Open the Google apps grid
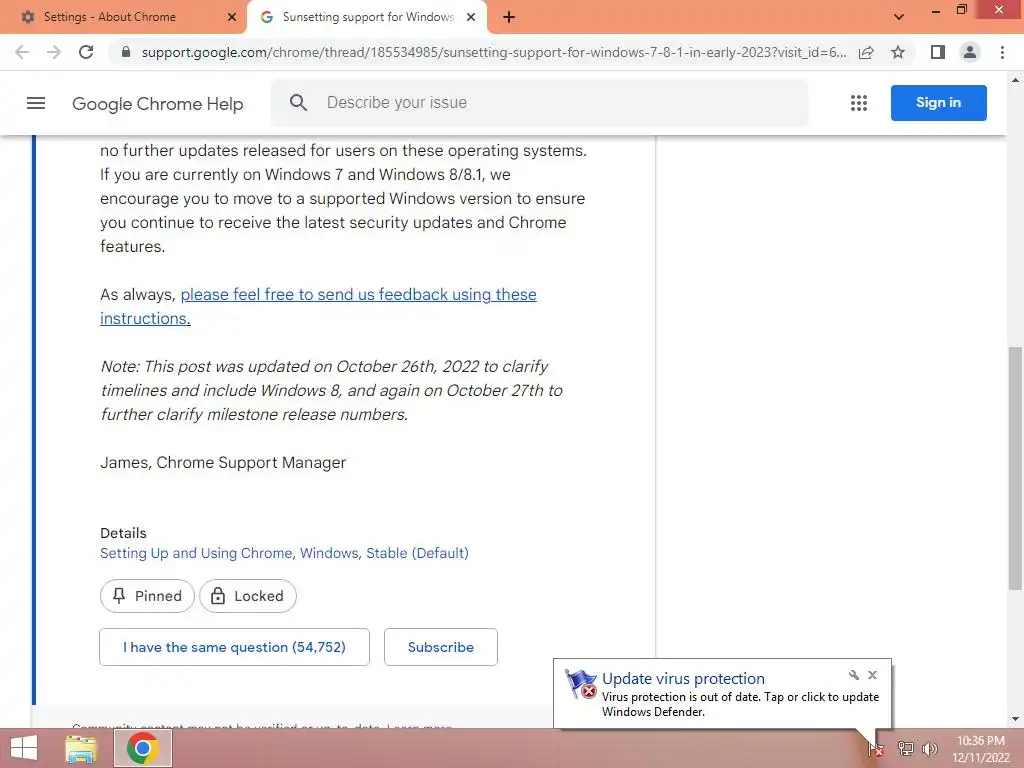Screen dimensions: 1024x768 click(x=859, y=103)
